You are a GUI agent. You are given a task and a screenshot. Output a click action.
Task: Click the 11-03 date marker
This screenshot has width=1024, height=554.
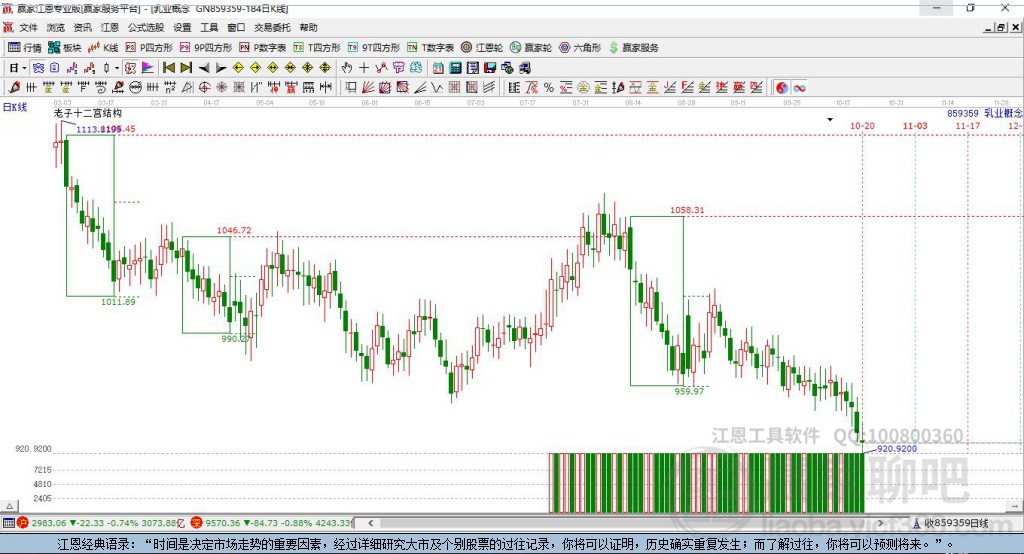coord(915,125)
